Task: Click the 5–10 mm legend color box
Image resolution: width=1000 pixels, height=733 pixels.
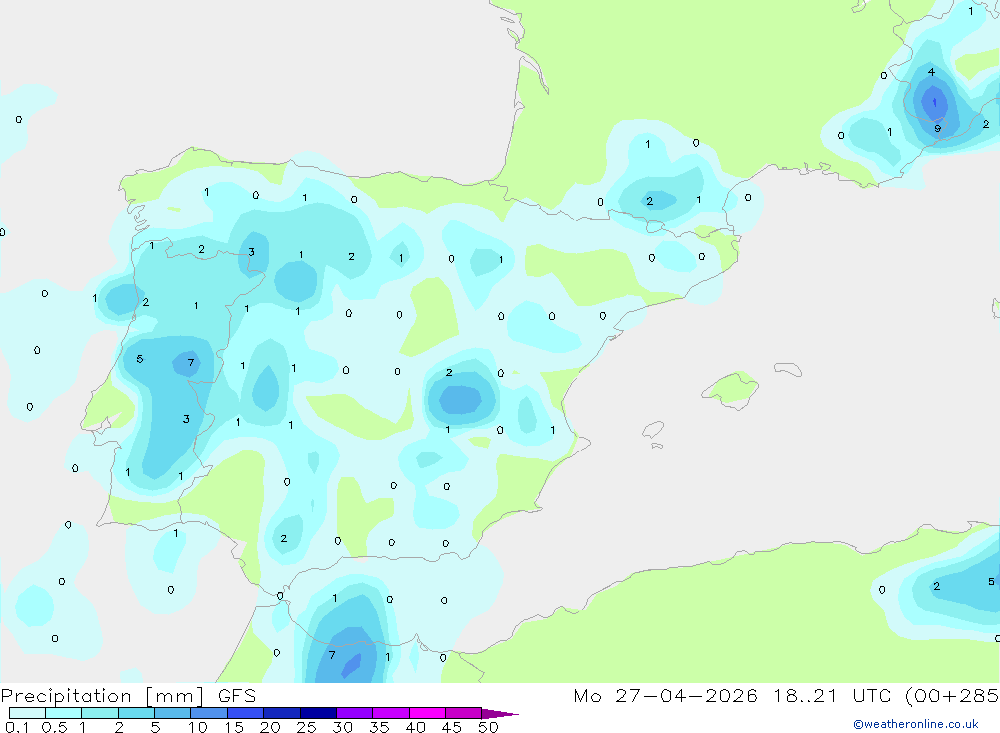Action: (173, 713)
